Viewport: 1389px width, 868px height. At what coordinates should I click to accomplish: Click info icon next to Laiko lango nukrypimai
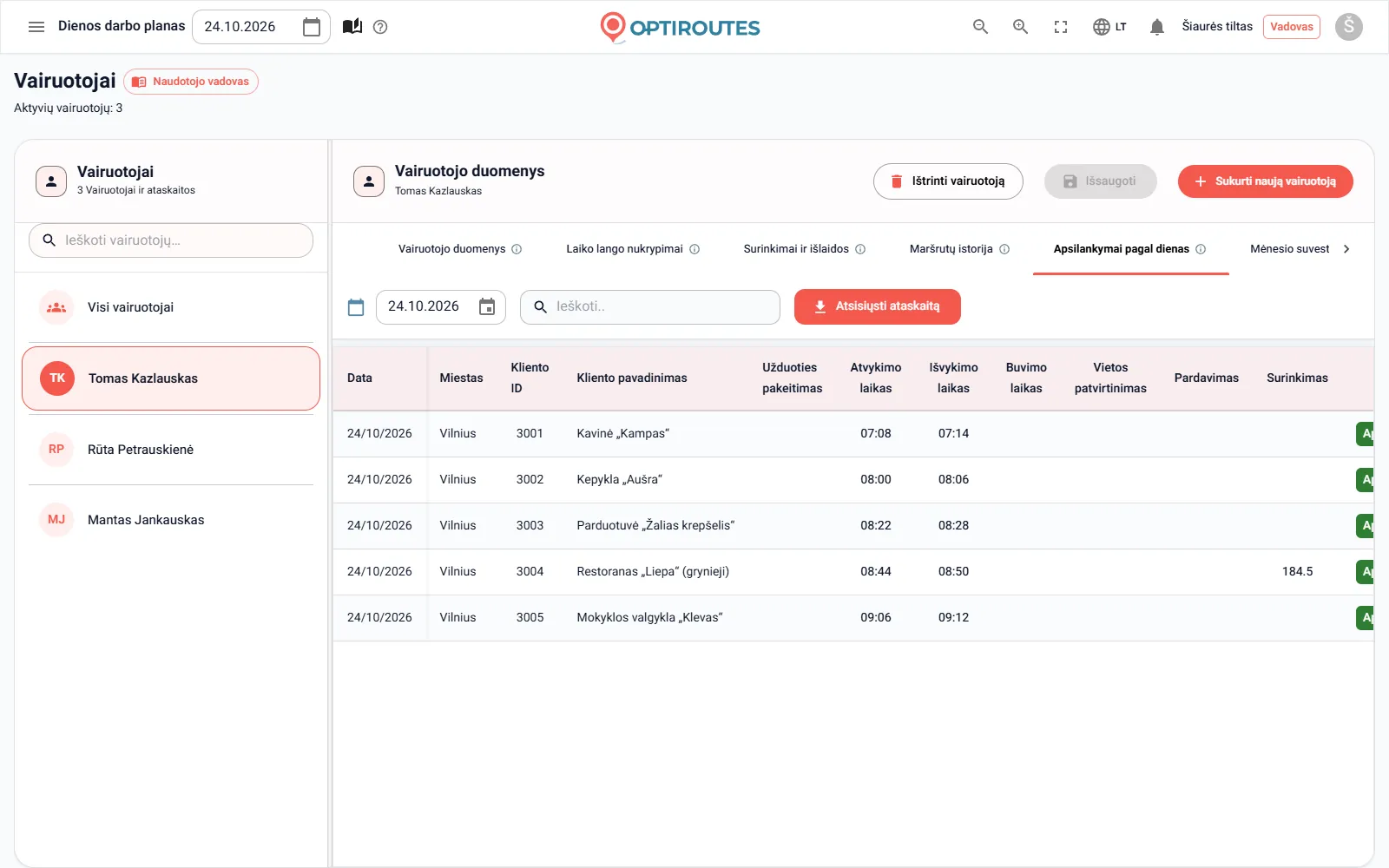(694, 249)
